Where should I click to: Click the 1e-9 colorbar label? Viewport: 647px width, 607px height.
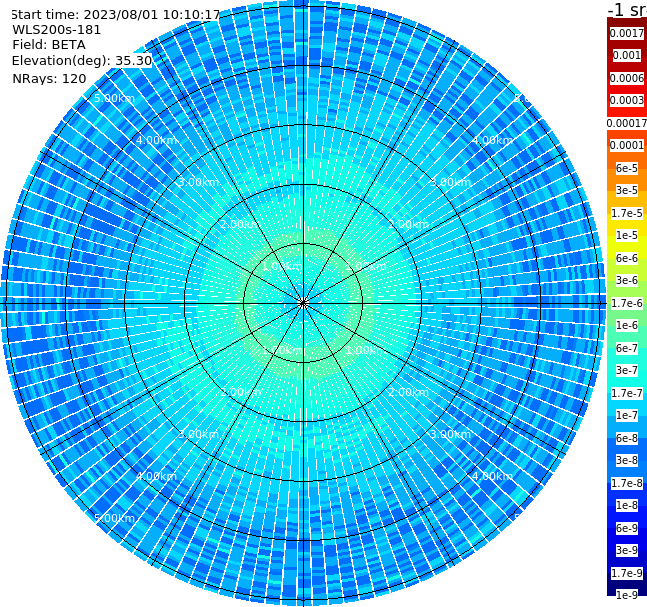[627, 595]
